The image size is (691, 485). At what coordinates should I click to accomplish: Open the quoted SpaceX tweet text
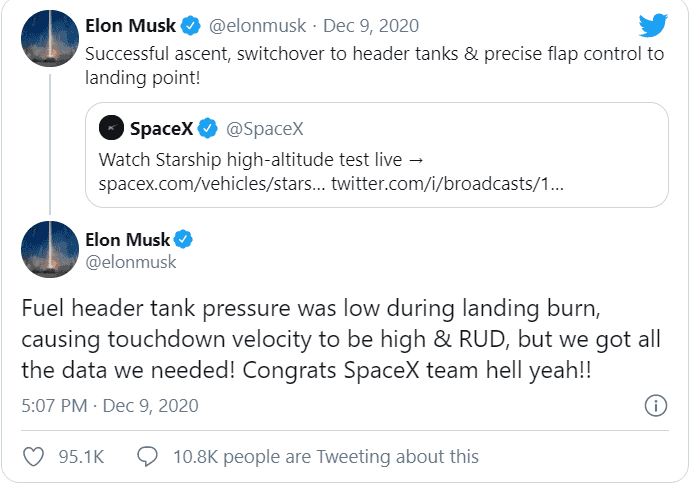[x=269, y=160]
